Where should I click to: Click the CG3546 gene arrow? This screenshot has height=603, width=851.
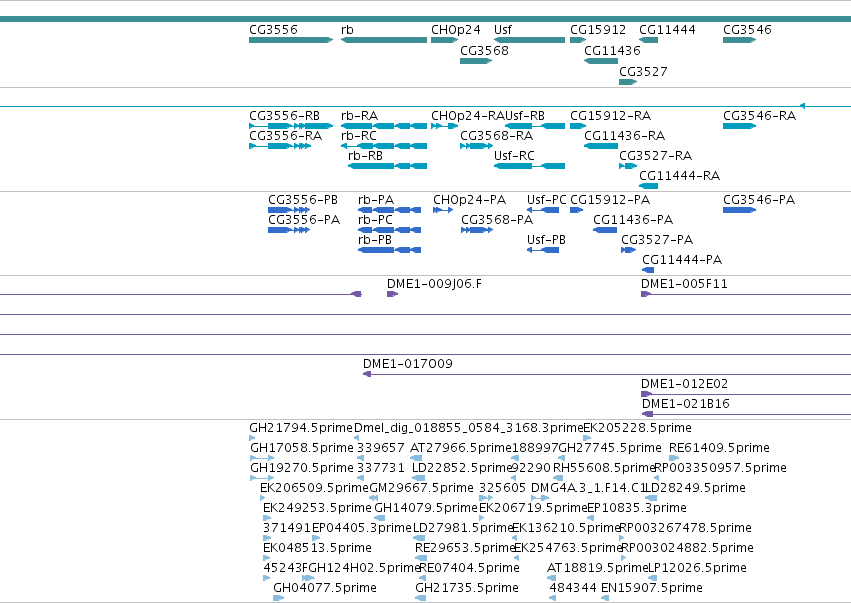click(739, 40)
